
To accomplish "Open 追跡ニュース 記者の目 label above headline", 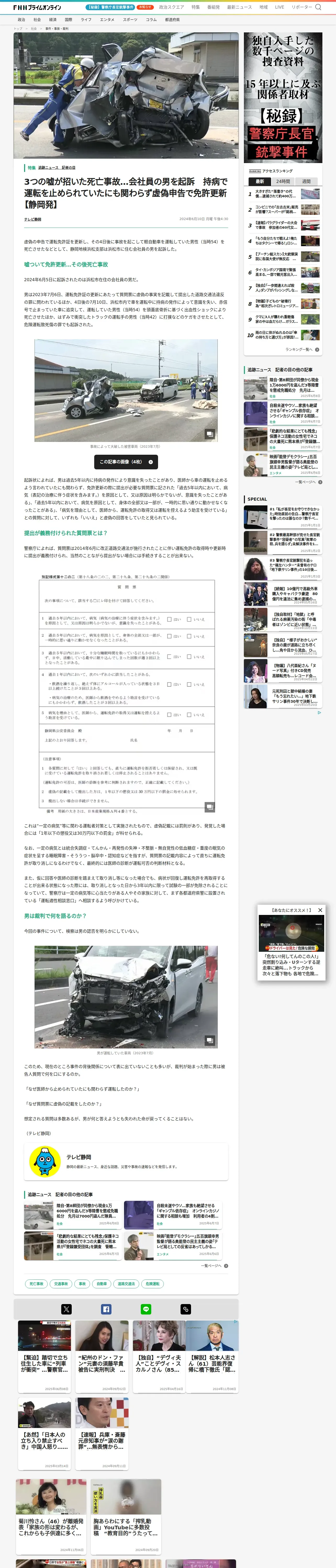I will coord(57,168).
